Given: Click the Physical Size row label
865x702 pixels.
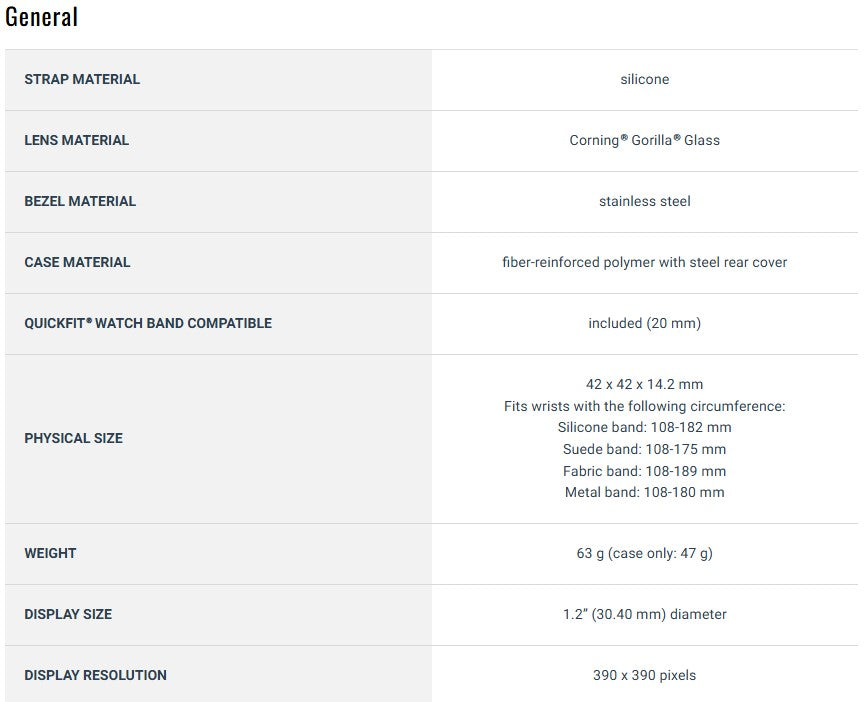Looking at the screenshot, I should point(73,438).
